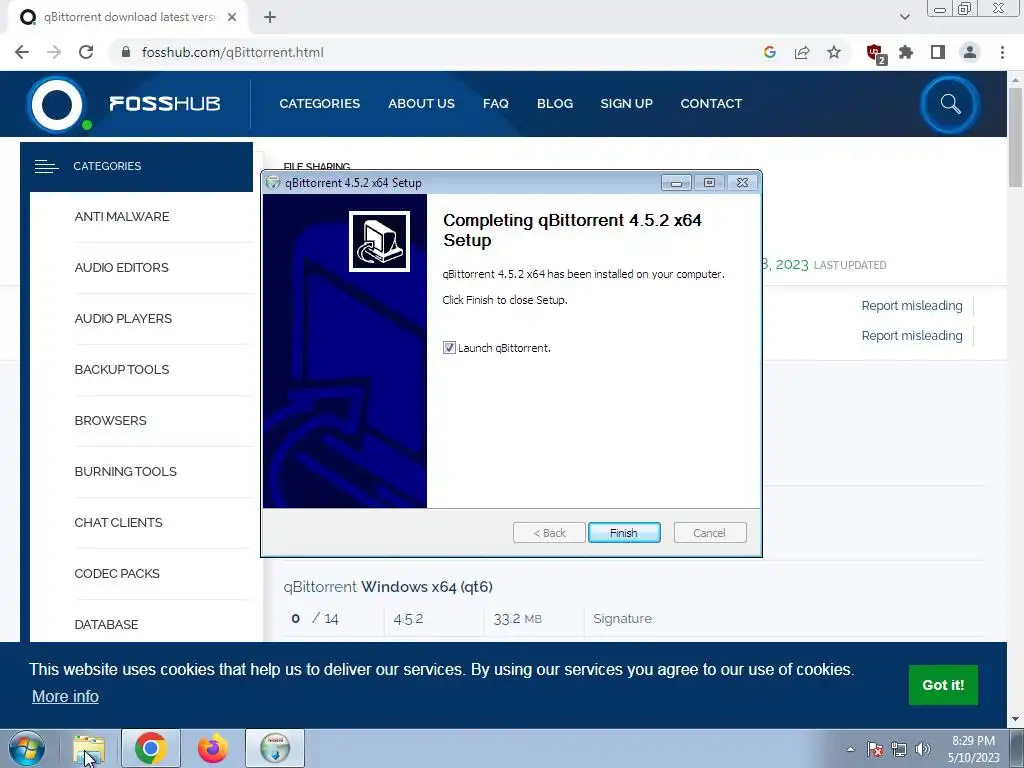Show hidden tray icons arrow
1024x768 pixels.
point(850,749)
